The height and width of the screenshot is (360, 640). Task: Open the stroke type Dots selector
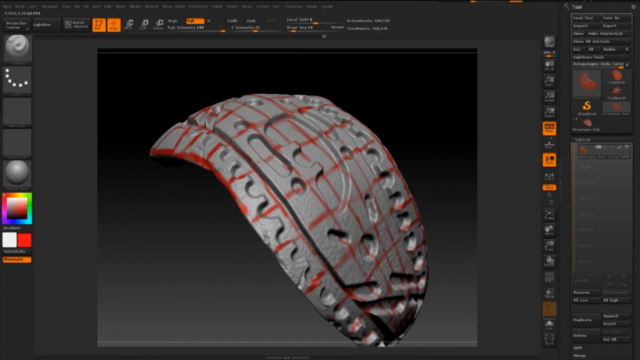click(17, 80)
